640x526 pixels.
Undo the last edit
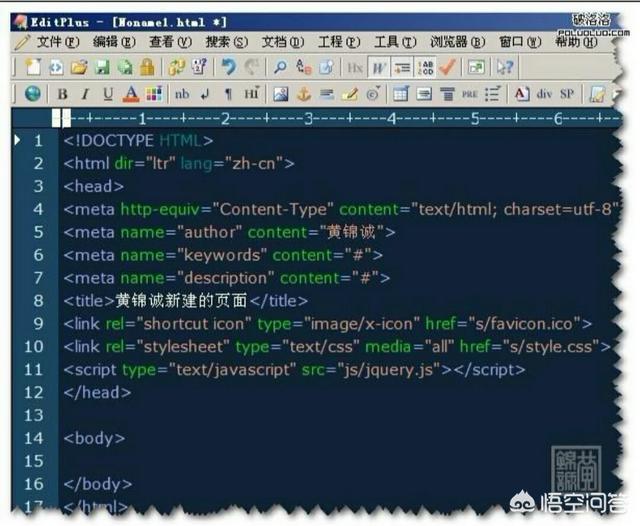(x=229, y=67)
